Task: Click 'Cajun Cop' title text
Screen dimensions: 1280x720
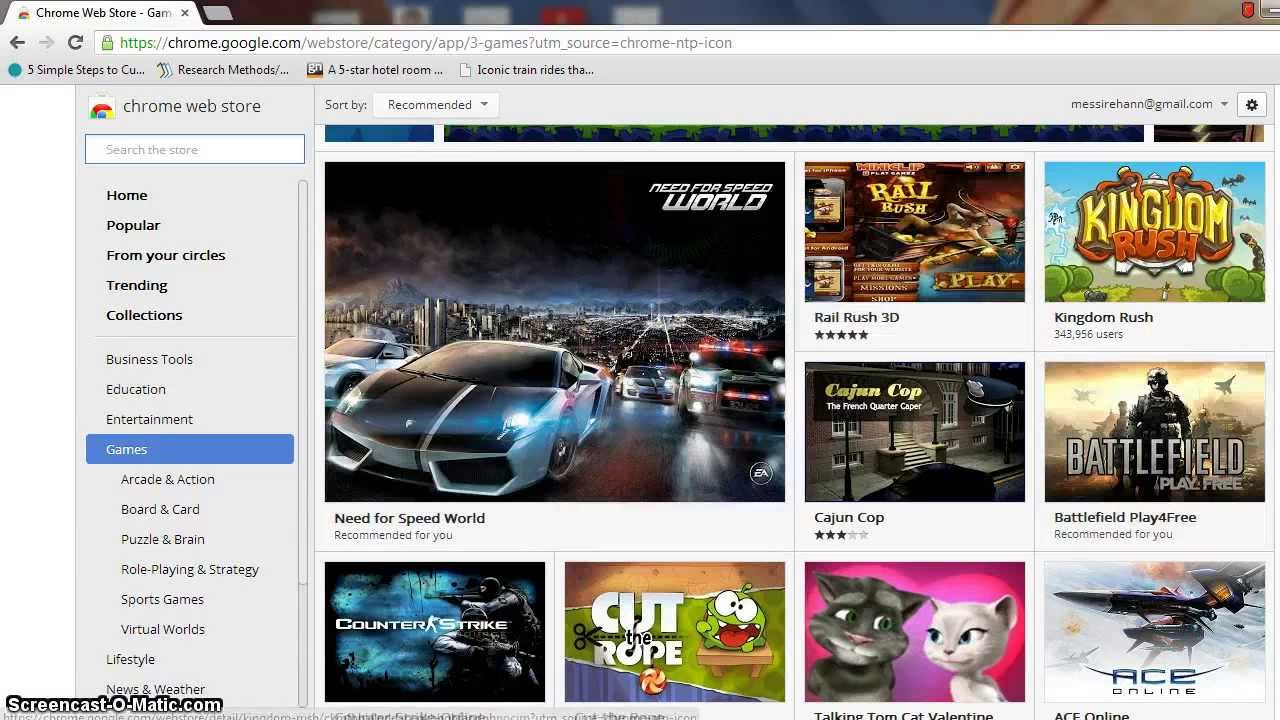Action: click(849, 517)
